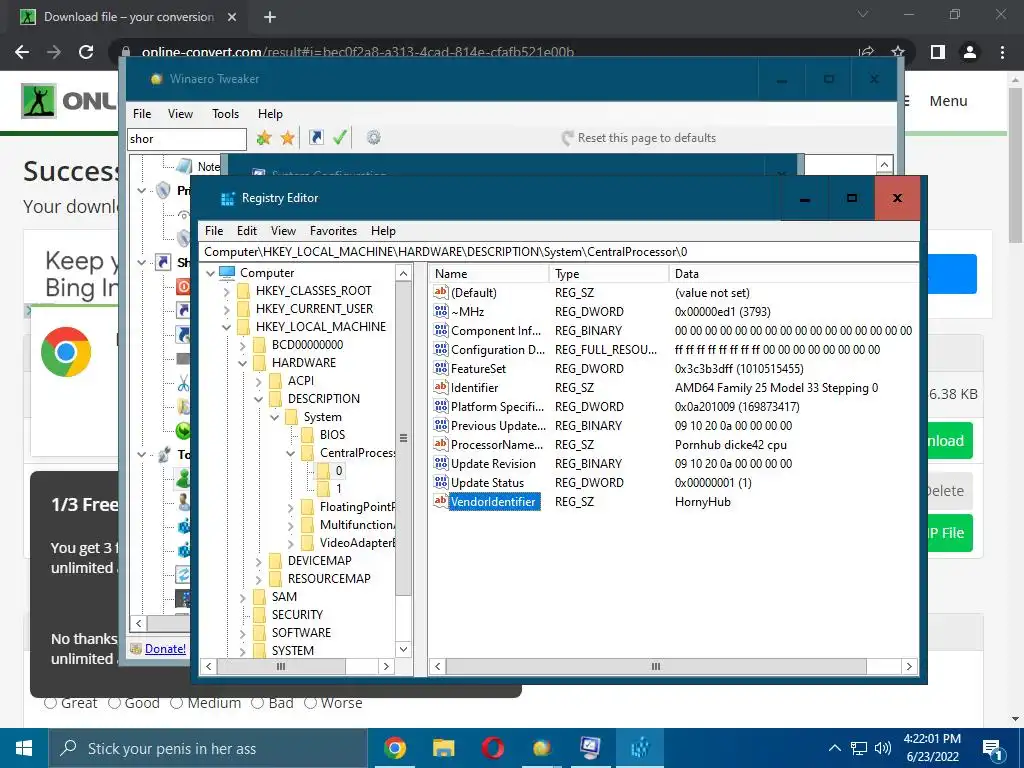The height and width of the screenshot is (768, 1024).
Task: Click the Data column header
Action: pyautogui.click(x=793, y=274)
